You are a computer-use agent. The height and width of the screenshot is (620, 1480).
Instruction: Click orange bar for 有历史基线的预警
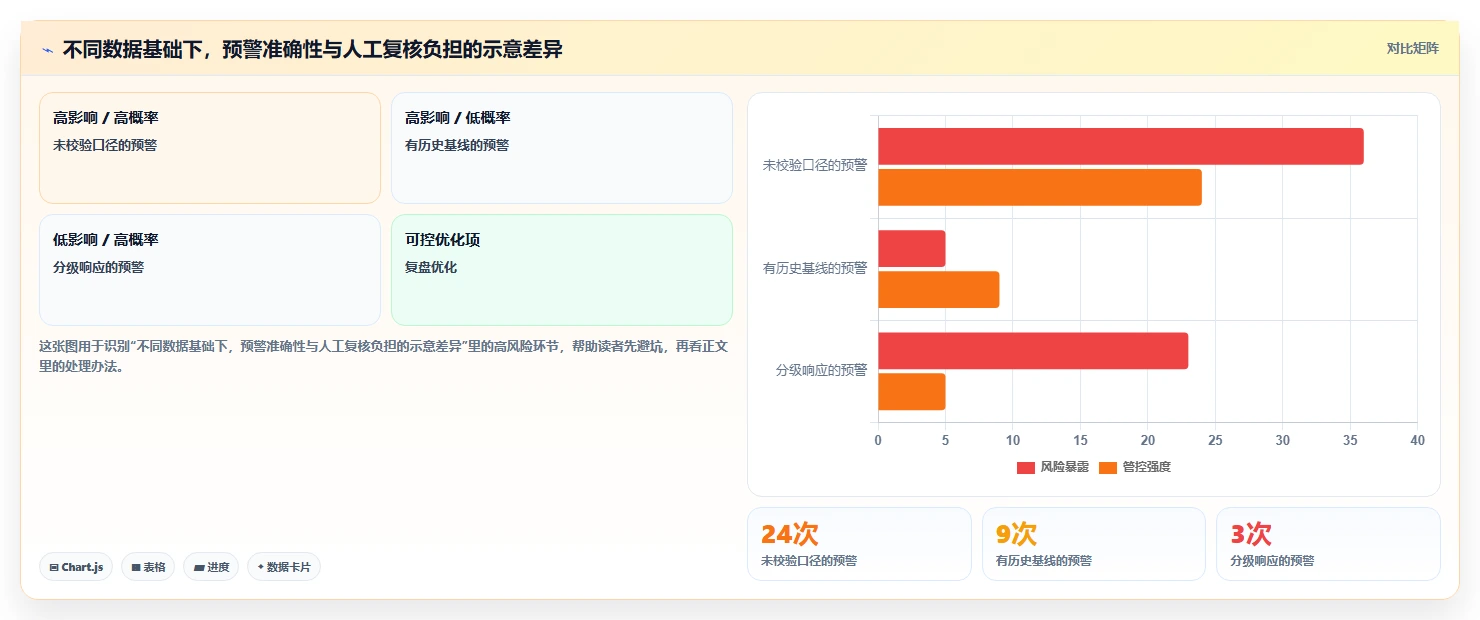(939, 289)
